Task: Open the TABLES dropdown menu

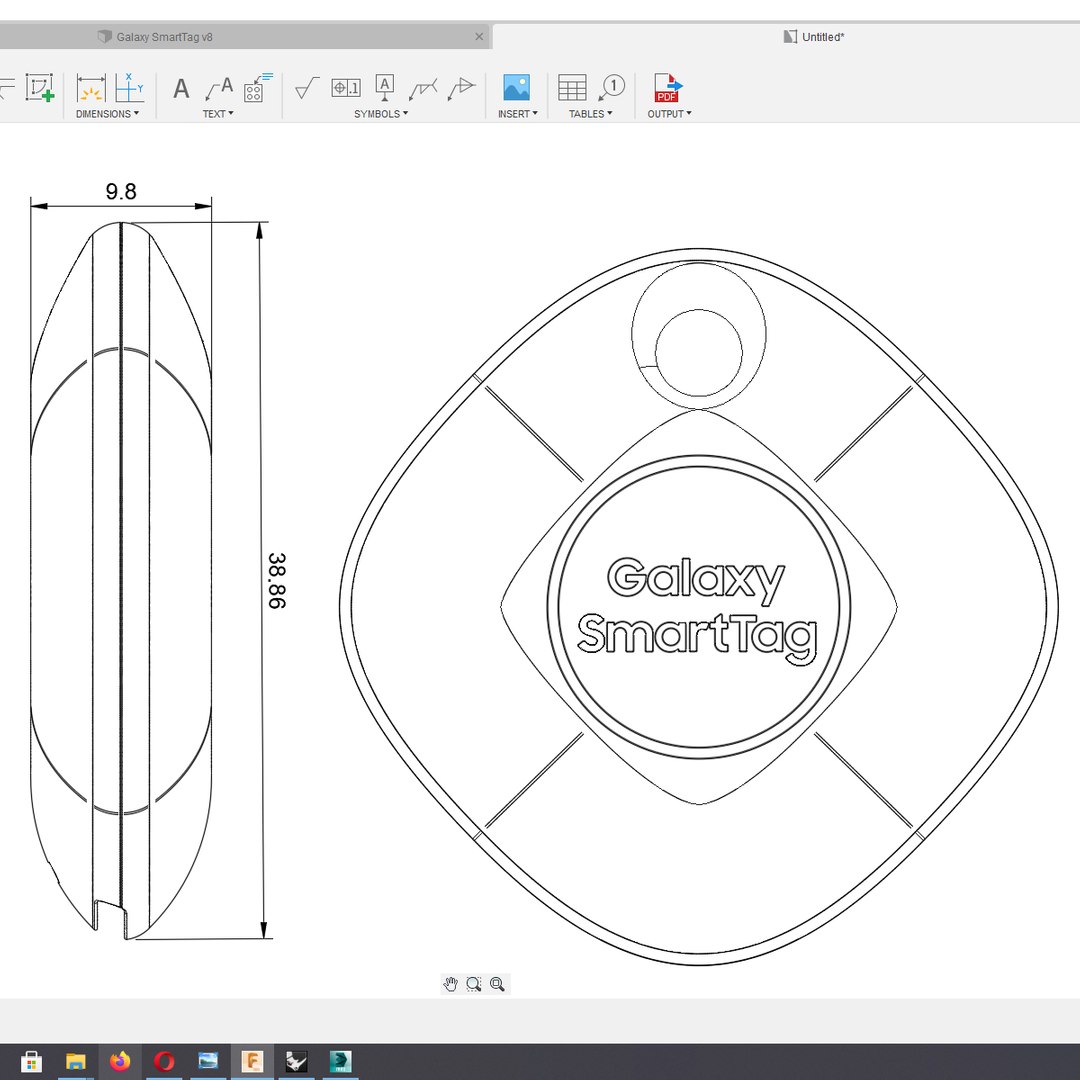Action: click(x=590, y=114)
